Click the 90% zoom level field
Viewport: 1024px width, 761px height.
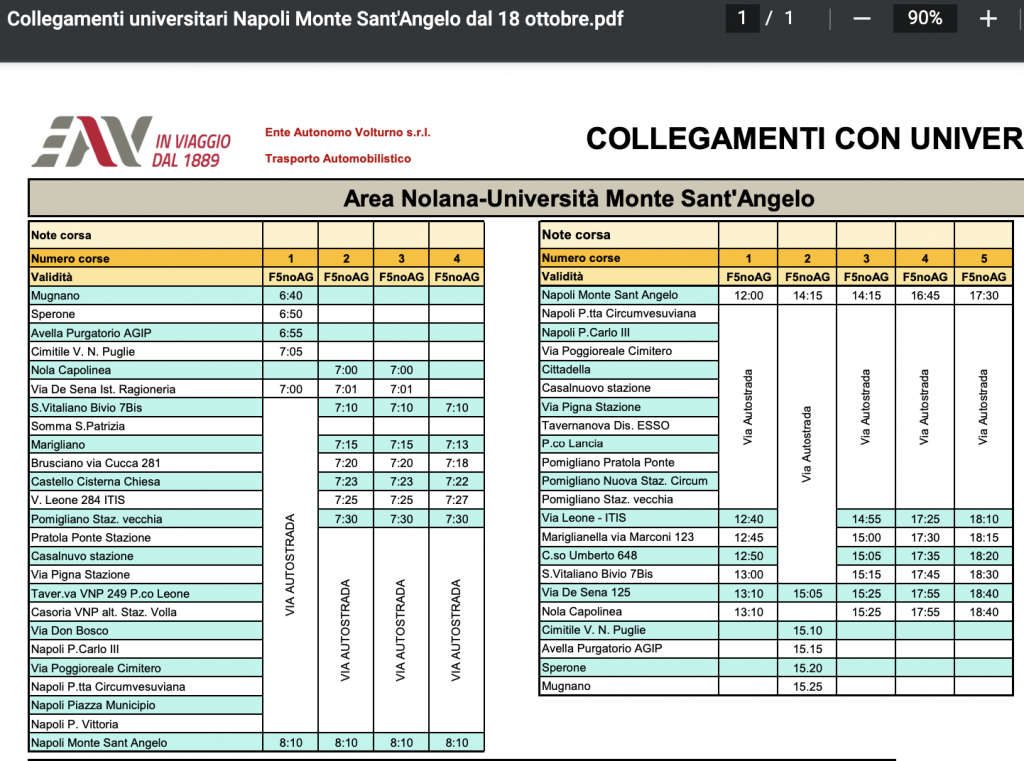[925, 18]
